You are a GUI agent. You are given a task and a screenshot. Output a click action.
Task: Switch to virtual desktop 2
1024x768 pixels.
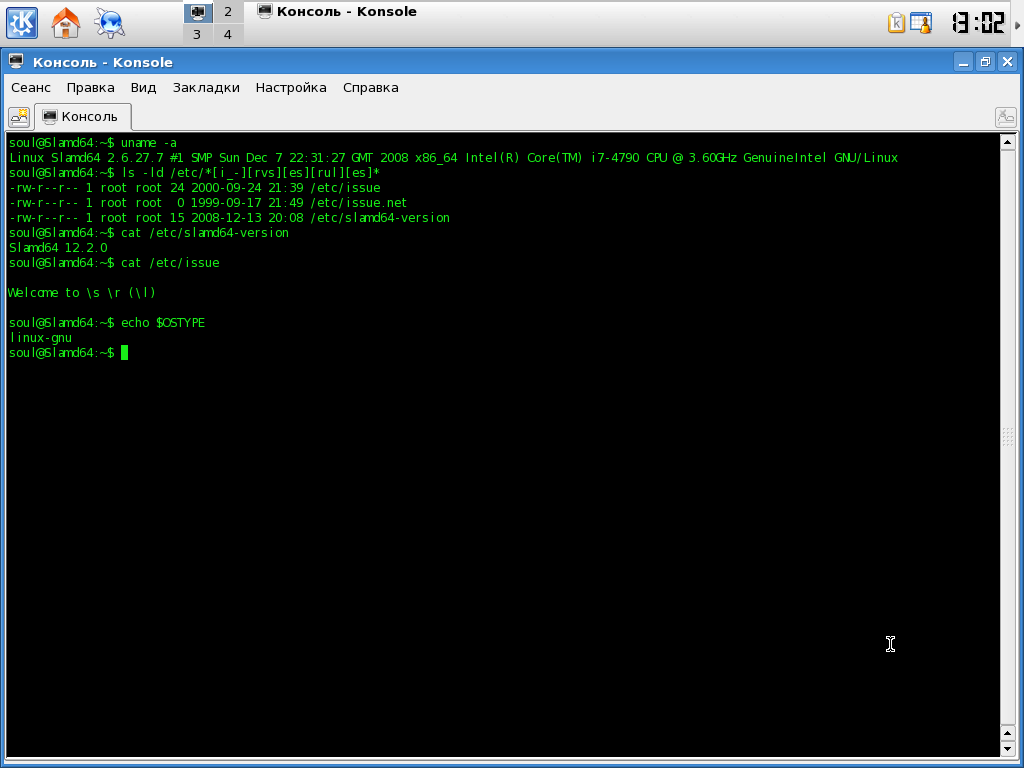(x=228, y=12)
